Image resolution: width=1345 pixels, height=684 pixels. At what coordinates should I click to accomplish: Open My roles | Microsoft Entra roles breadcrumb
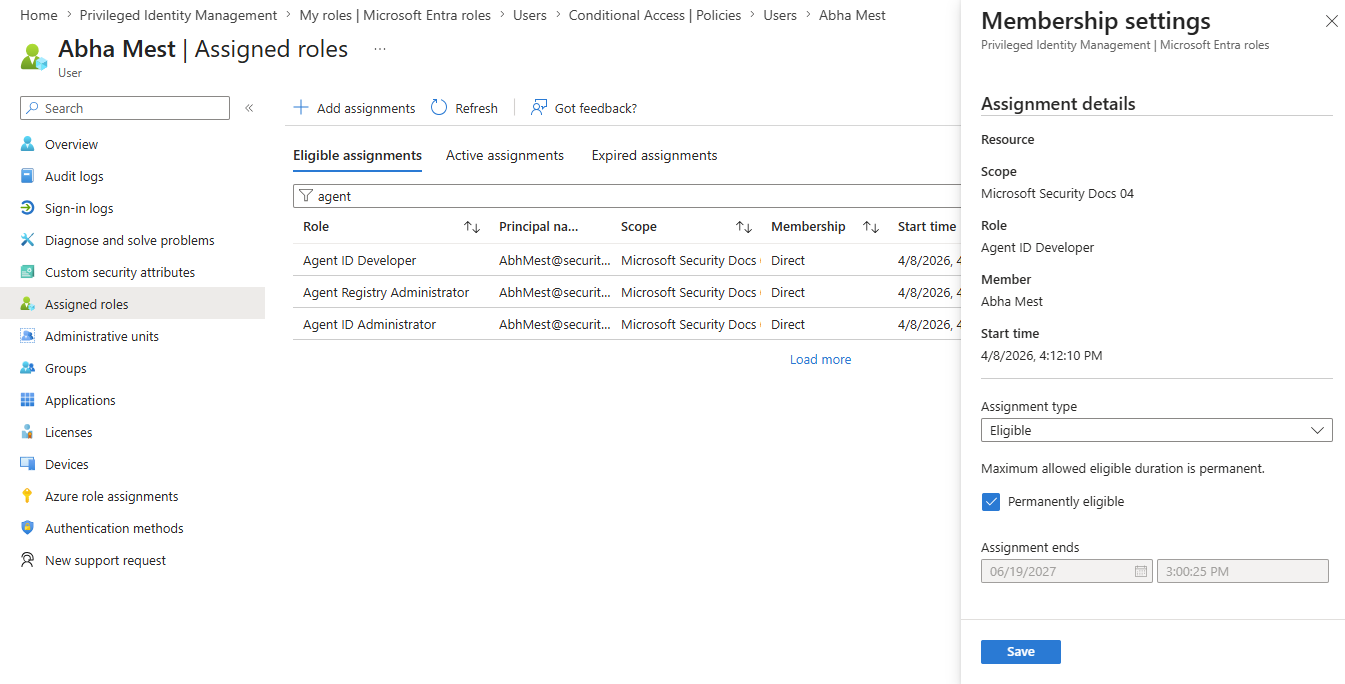point(395,15)
